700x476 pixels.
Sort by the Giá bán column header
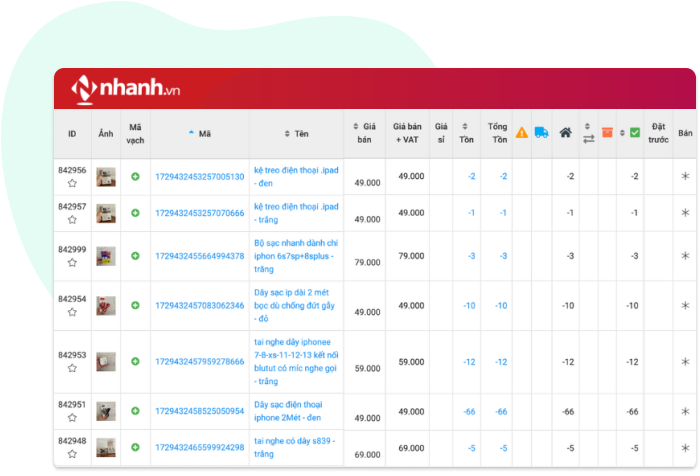point(365,133)
